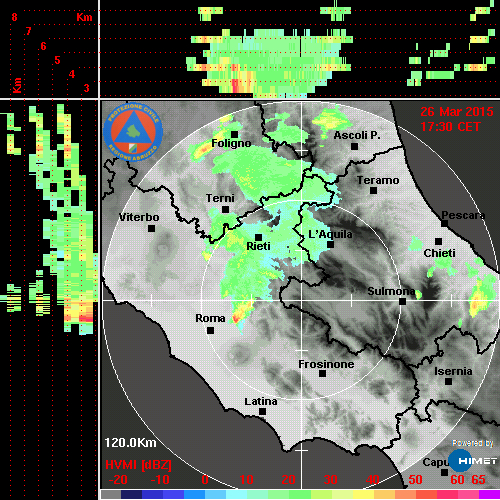The height and width of the screenshot is (500, 500).
Task: Click the Terni map label
Action: pos(220,198)
